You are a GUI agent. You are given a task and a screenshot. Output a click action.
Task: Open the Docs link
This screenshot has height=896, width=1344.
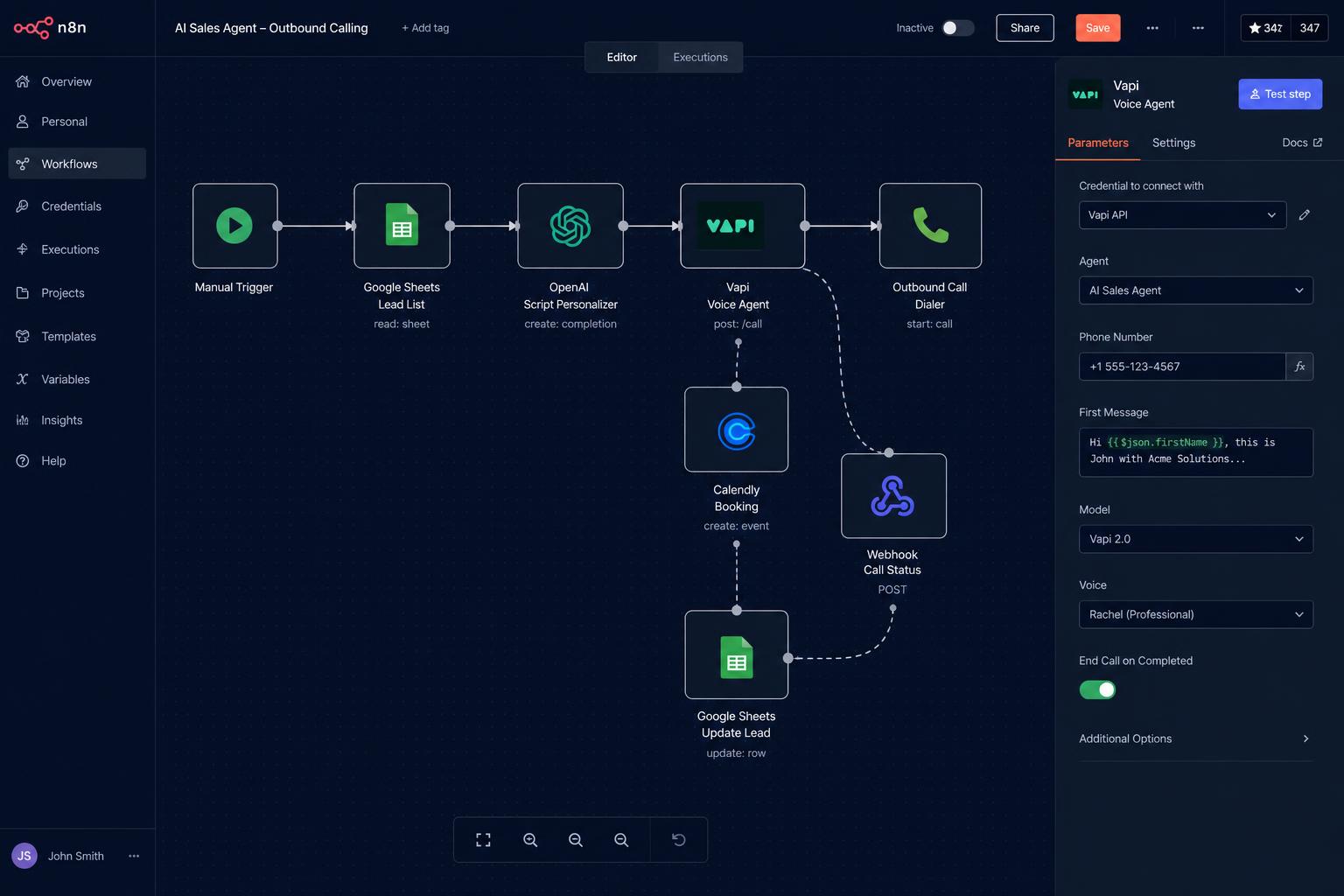pyautogui.click(x=1302, y=143)
